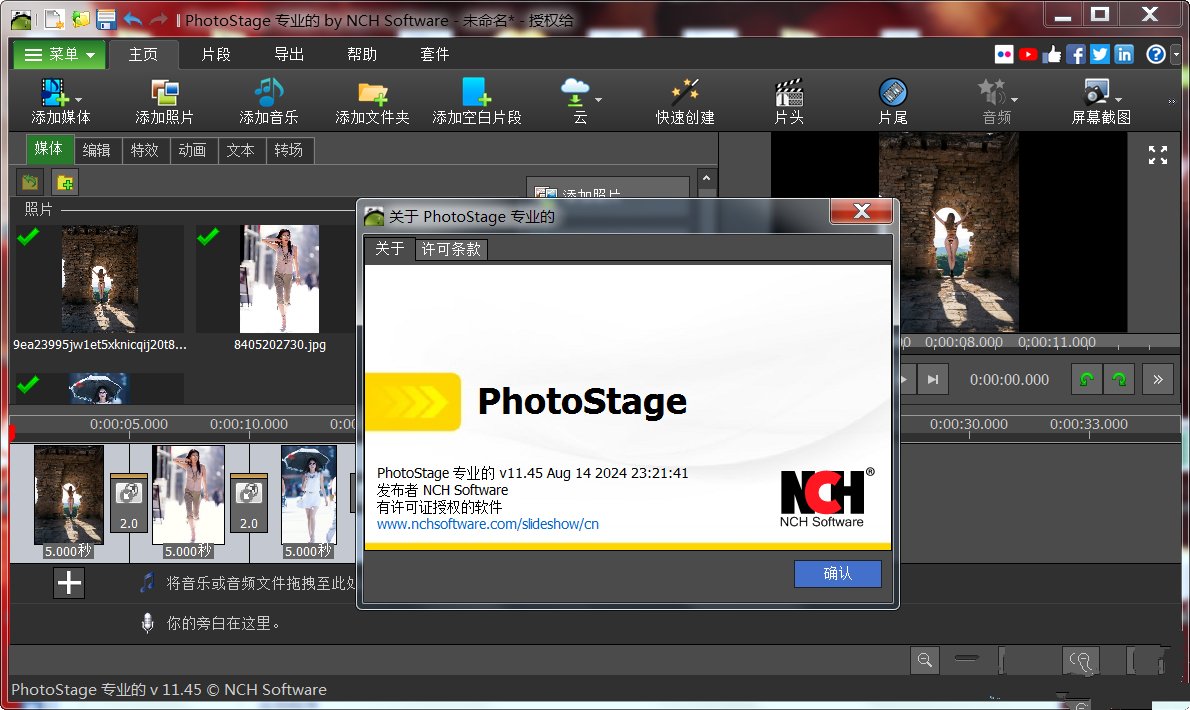Switch to 导出 ribbon tab
Screen dimensions: 1190x710
[288, 54]
